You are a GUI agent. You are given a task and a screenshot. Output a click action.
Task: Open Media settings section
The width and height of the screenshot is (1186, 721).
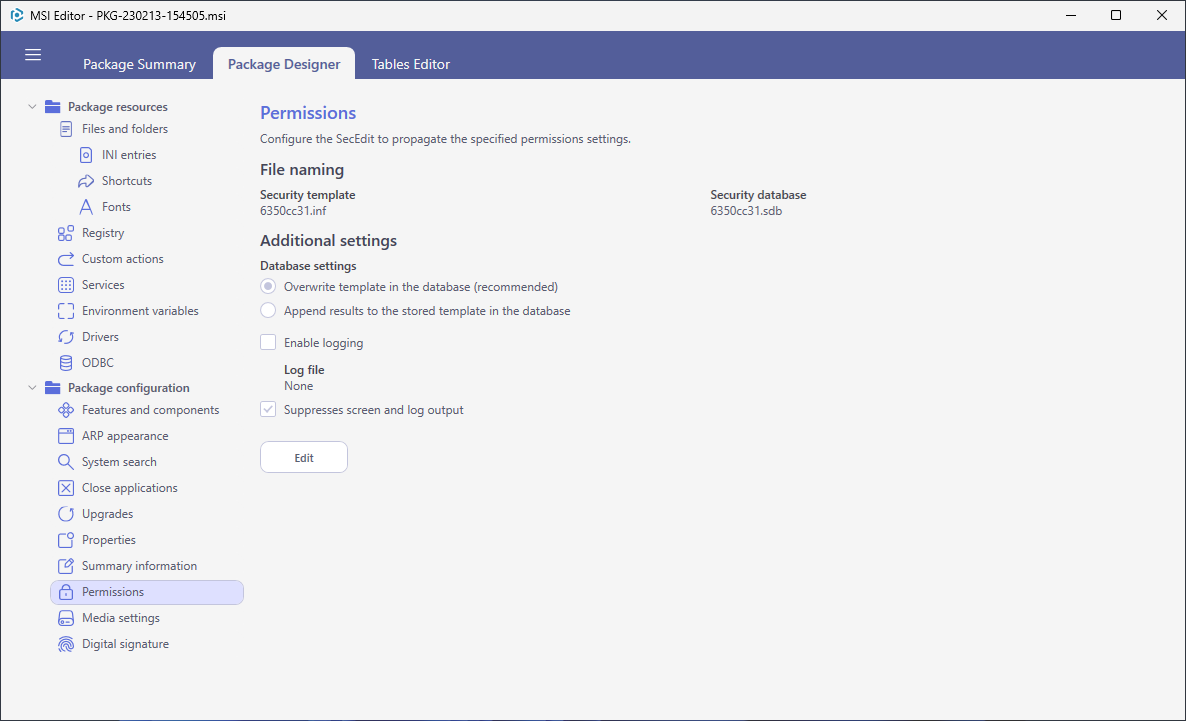pyautogui.click(x=121, y=618)
